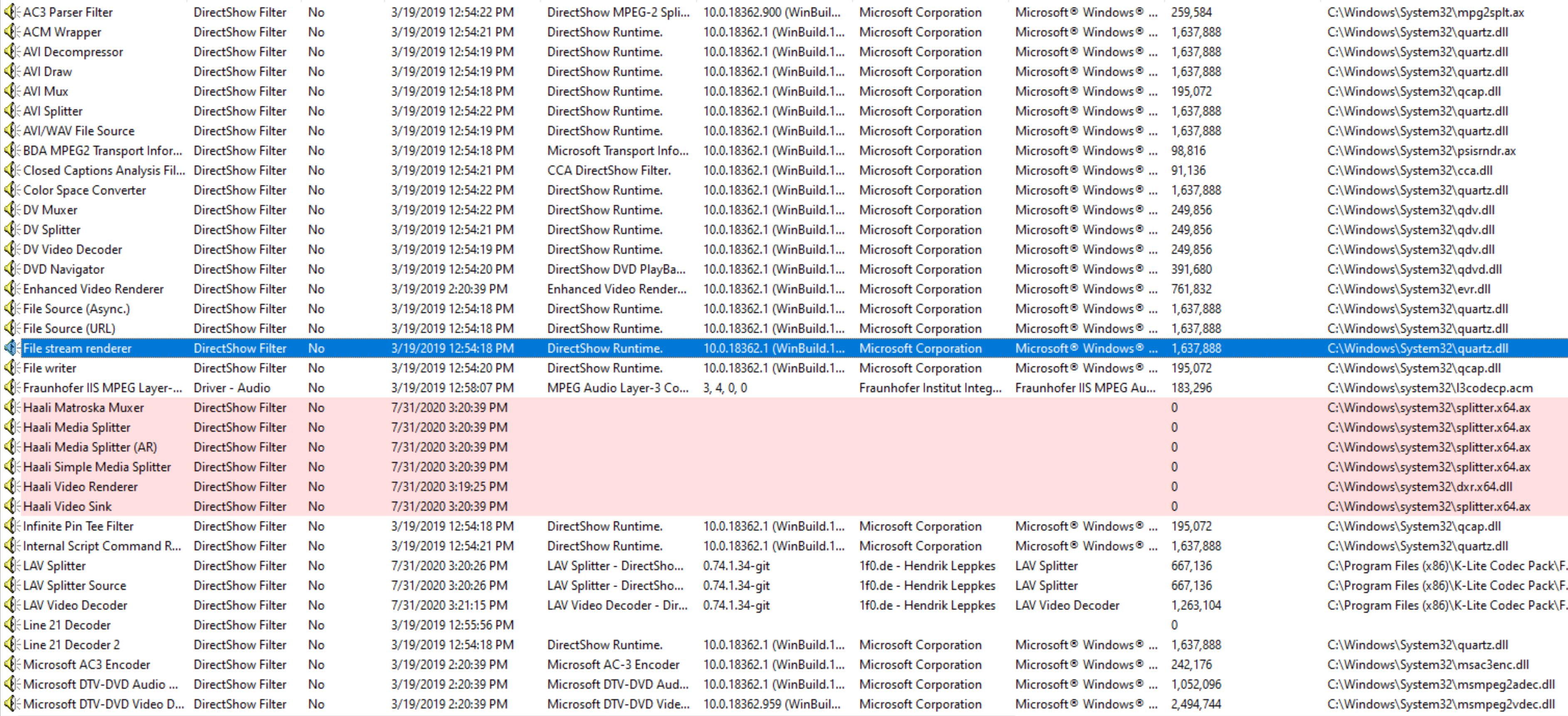Select the Closed Captions Analysis Filter row
The width and height of the screenshot is (1568, 716).
tap(104, 171)
